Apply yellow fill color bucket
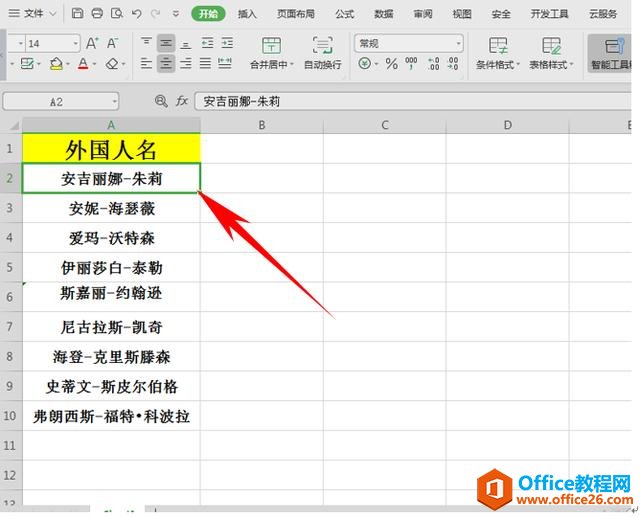 56,64
